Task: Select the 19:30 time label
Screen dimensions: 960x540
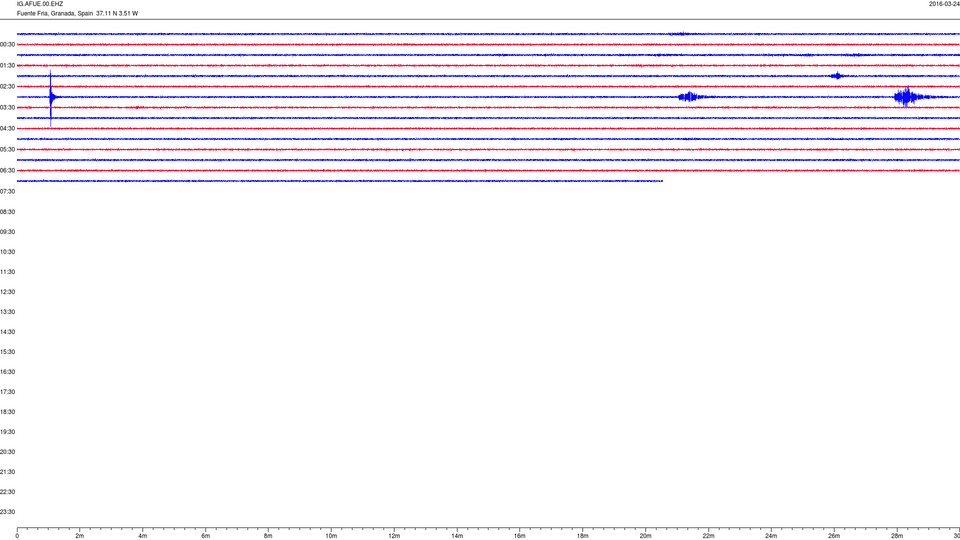Action: click(x=7, y=432)
